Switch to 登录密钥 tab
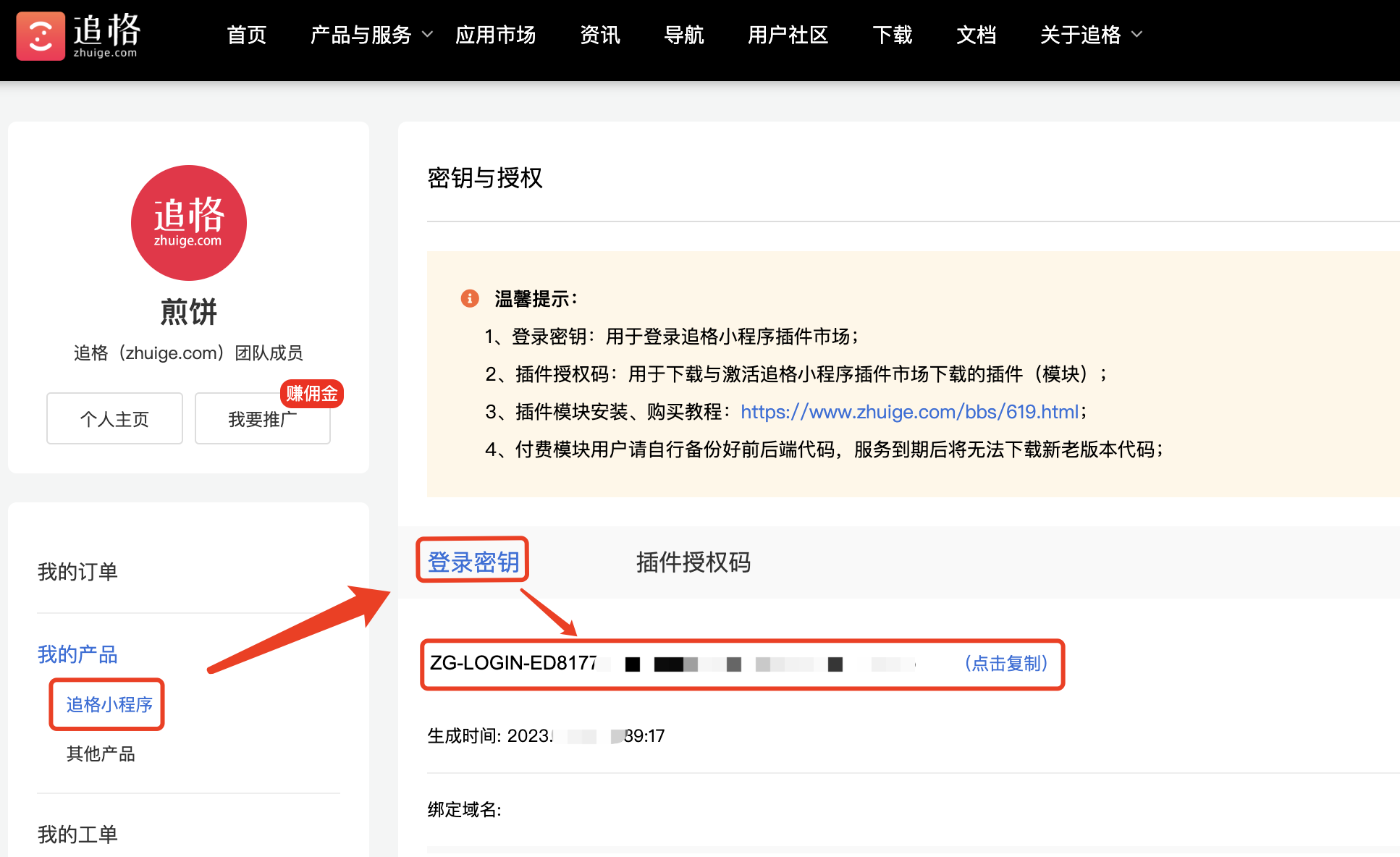 coord(473,562)
